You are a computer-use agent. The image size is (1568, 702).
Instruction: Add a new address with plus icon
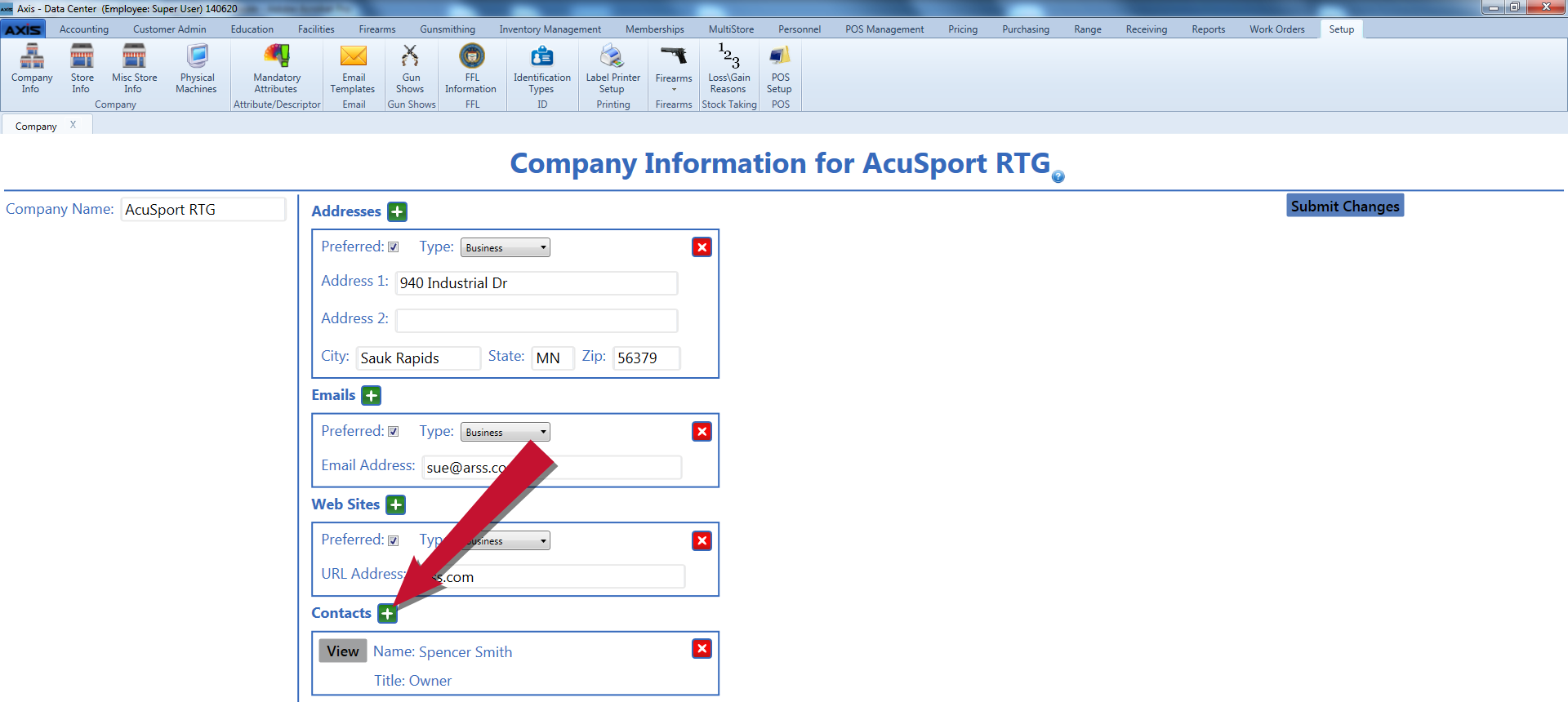click(397, 211)
